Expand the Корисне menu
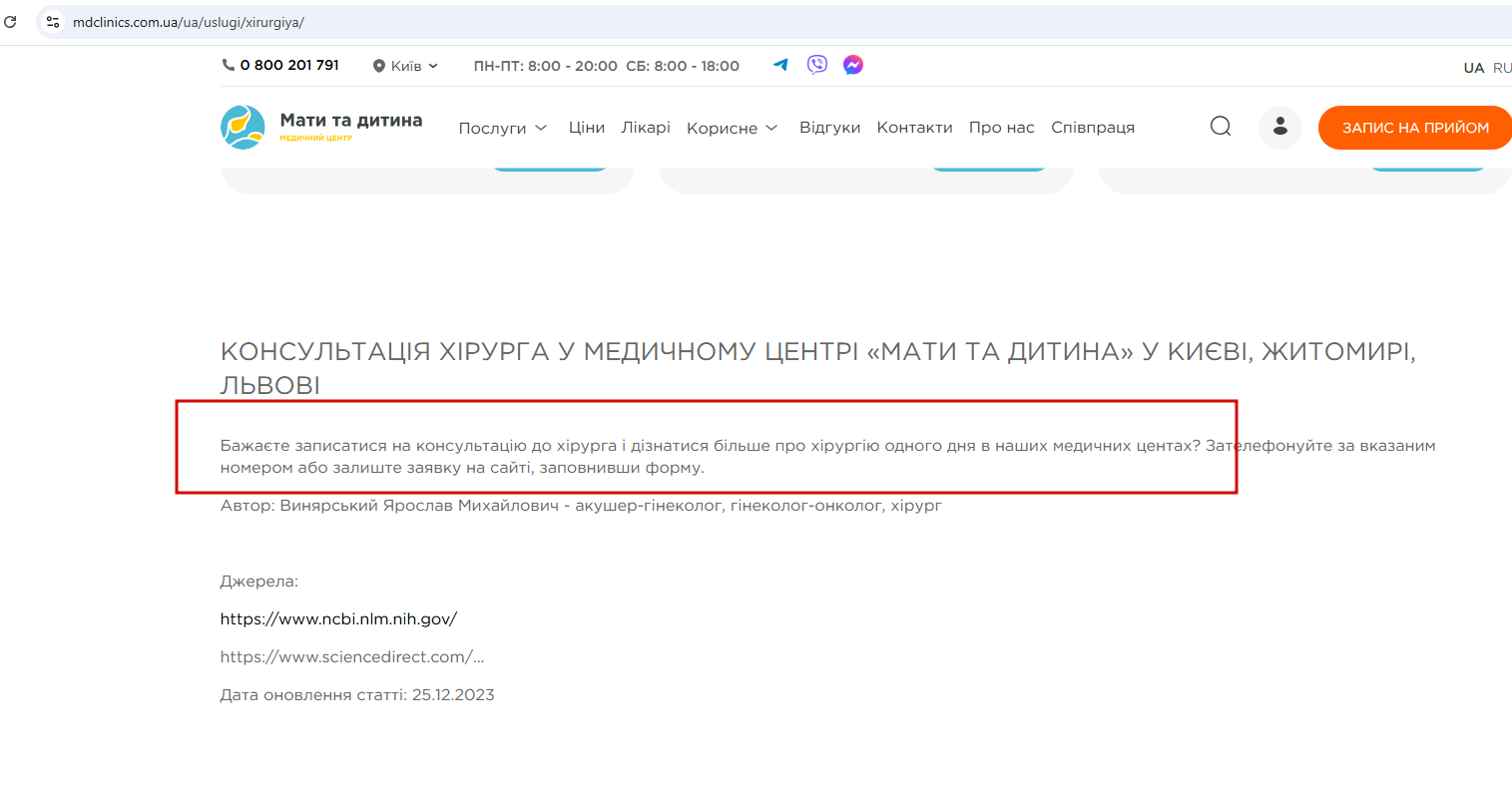Screen dimensions: 1512x792 click(732, 128)
